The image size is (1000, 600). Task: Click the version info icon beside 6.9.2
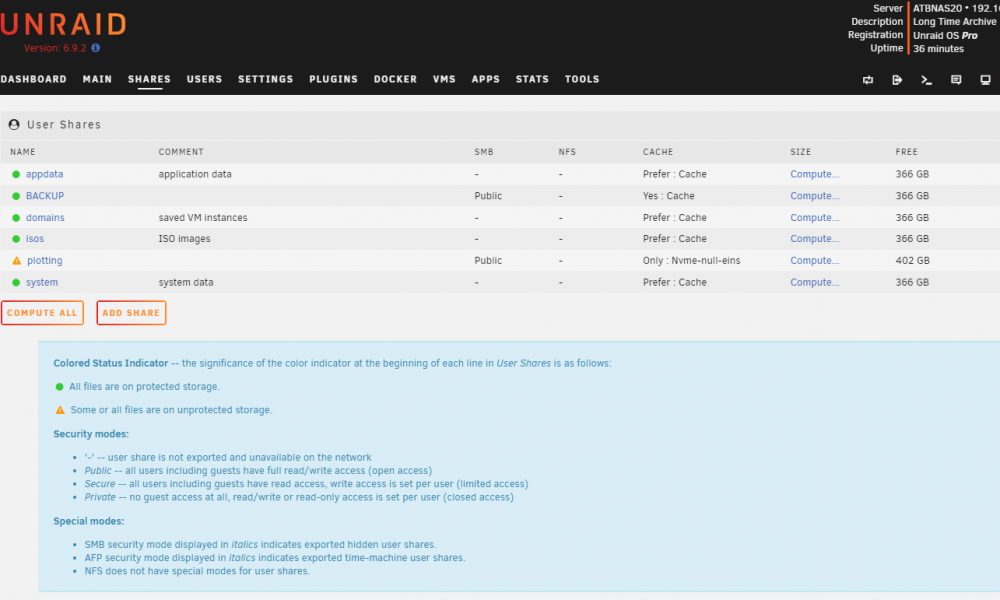click(x=96, y=48)
